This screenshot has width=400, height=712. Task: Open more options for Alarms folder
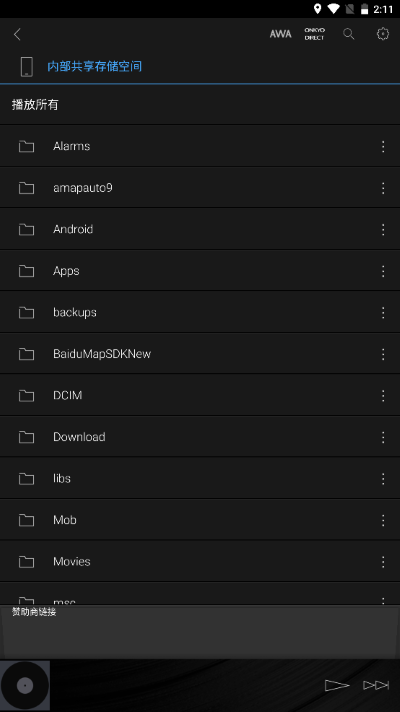pos(383,146)
